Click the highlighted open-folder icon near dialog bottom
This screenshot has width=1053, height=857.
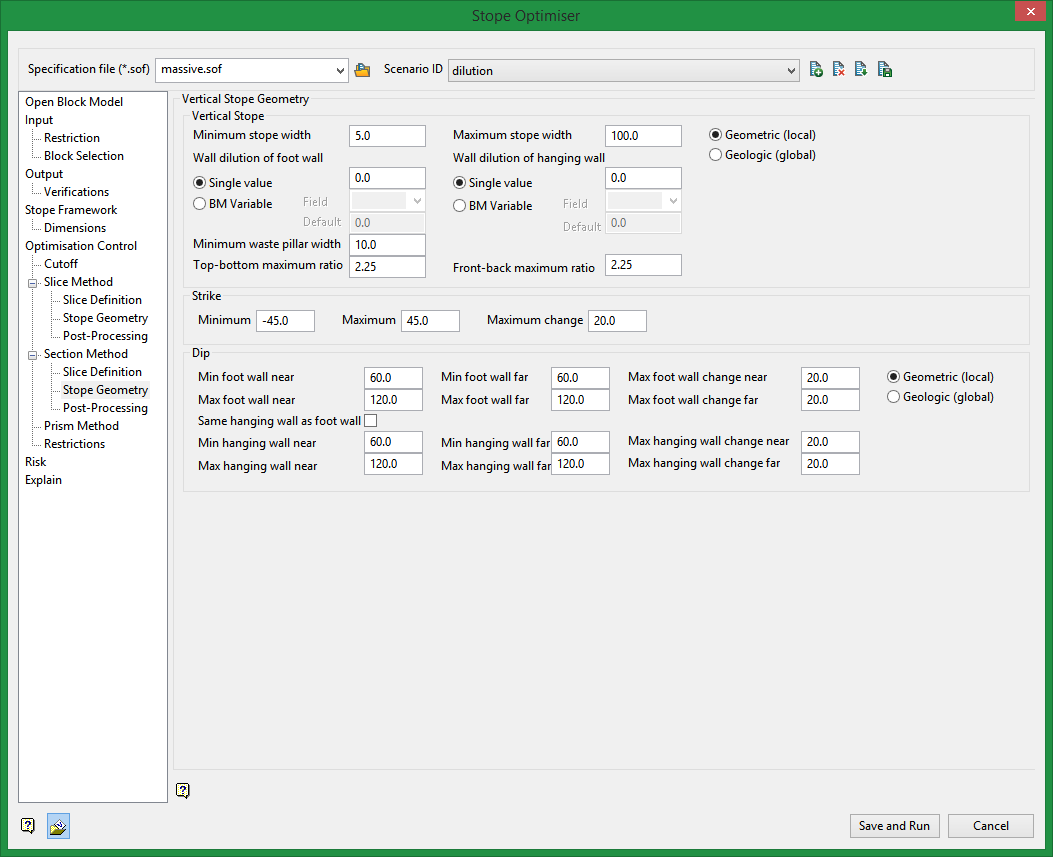[58, 826]
